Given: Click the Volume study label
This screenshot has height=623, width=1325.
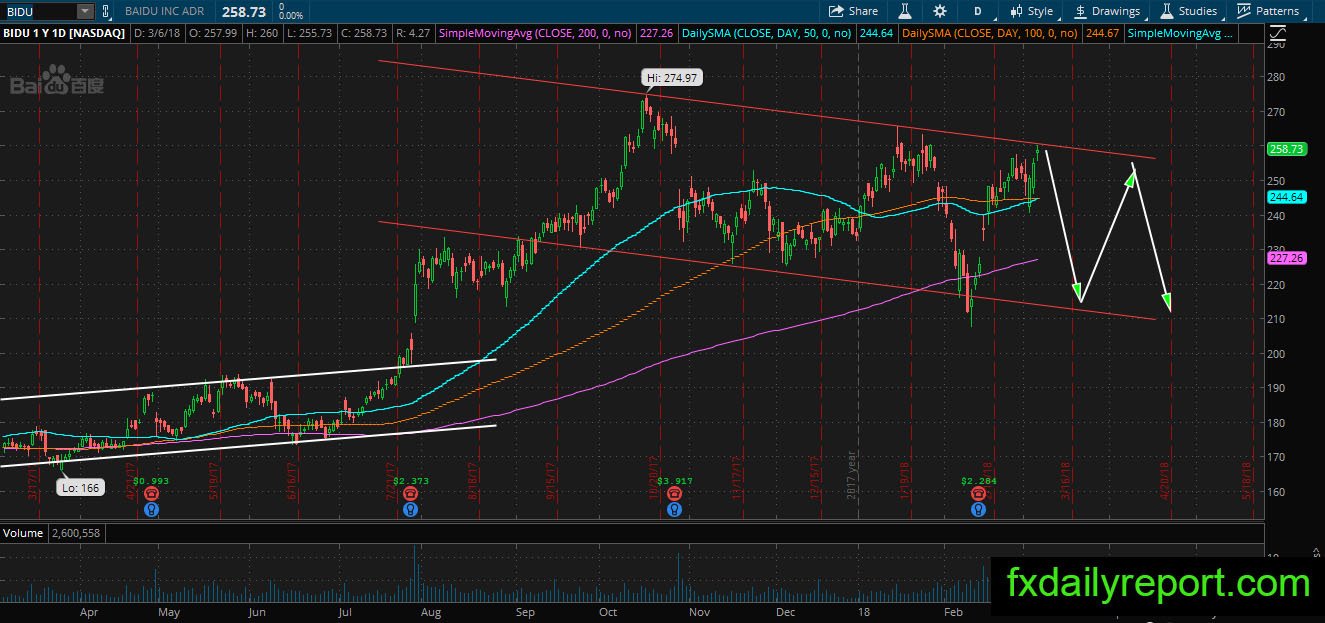Looking at the screenshot, I should 22,533.
